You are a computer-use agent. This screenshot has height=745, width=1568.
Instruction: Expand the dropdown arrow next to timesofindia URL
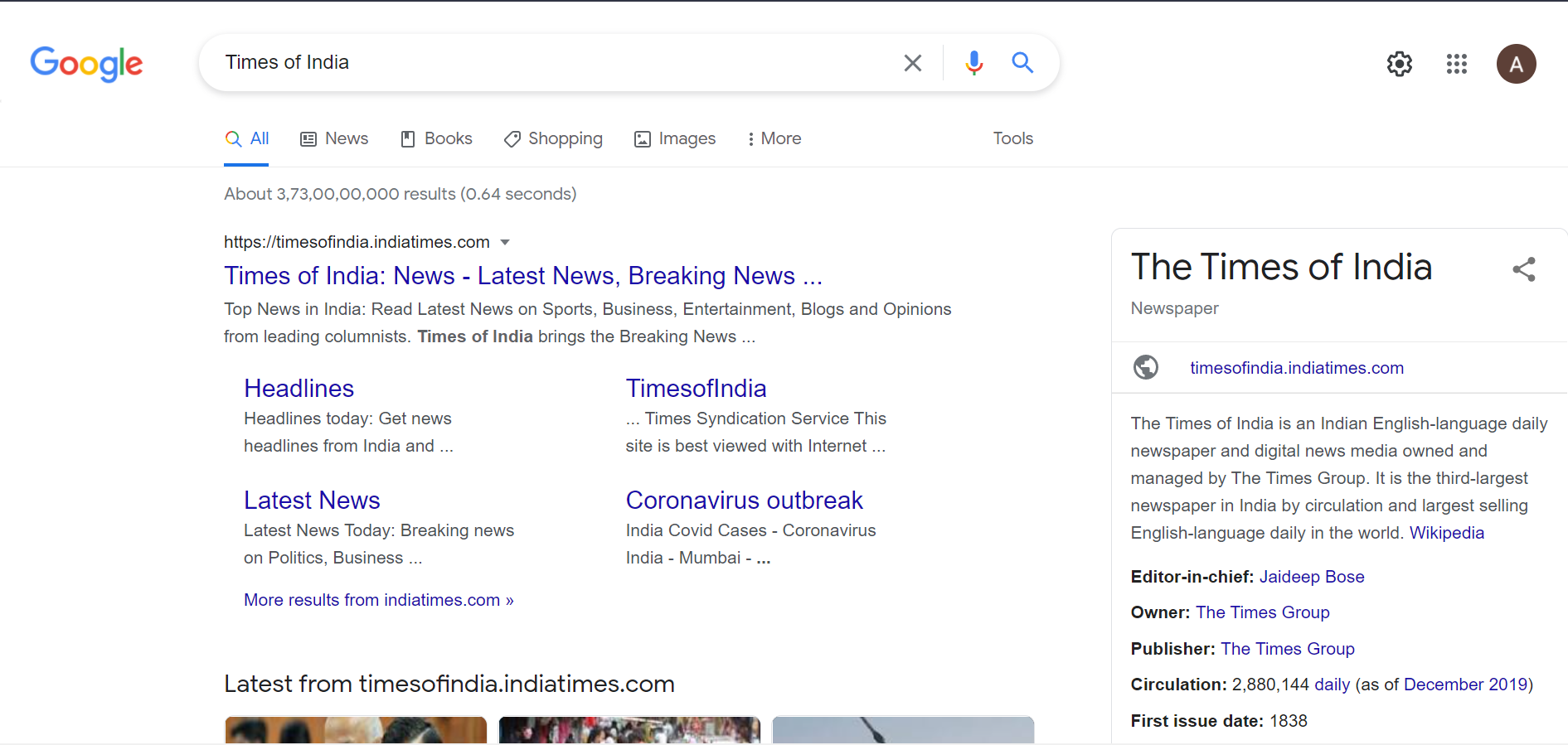[505, 243]
